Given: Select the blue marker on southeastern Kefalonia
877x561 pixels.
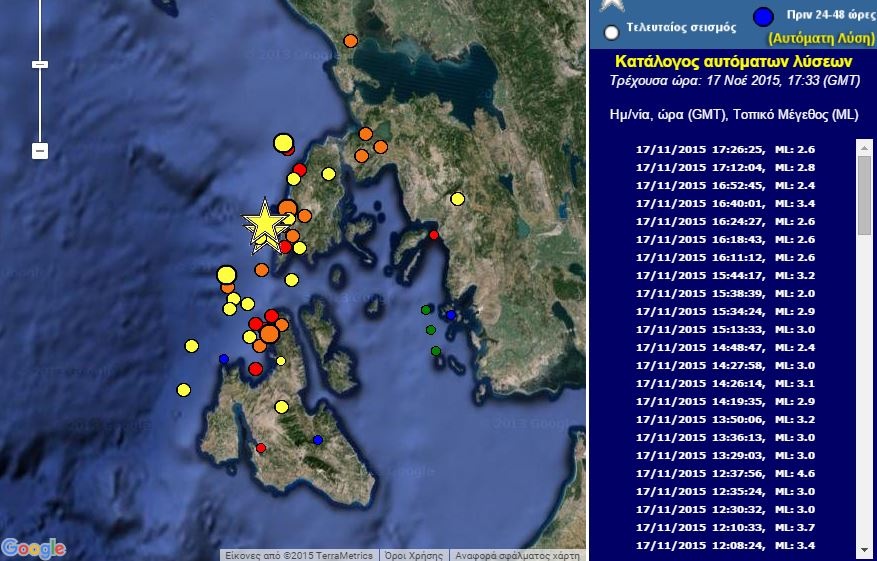Looking at the screenshot, I should pyautogui.click(x=318, y=440).
